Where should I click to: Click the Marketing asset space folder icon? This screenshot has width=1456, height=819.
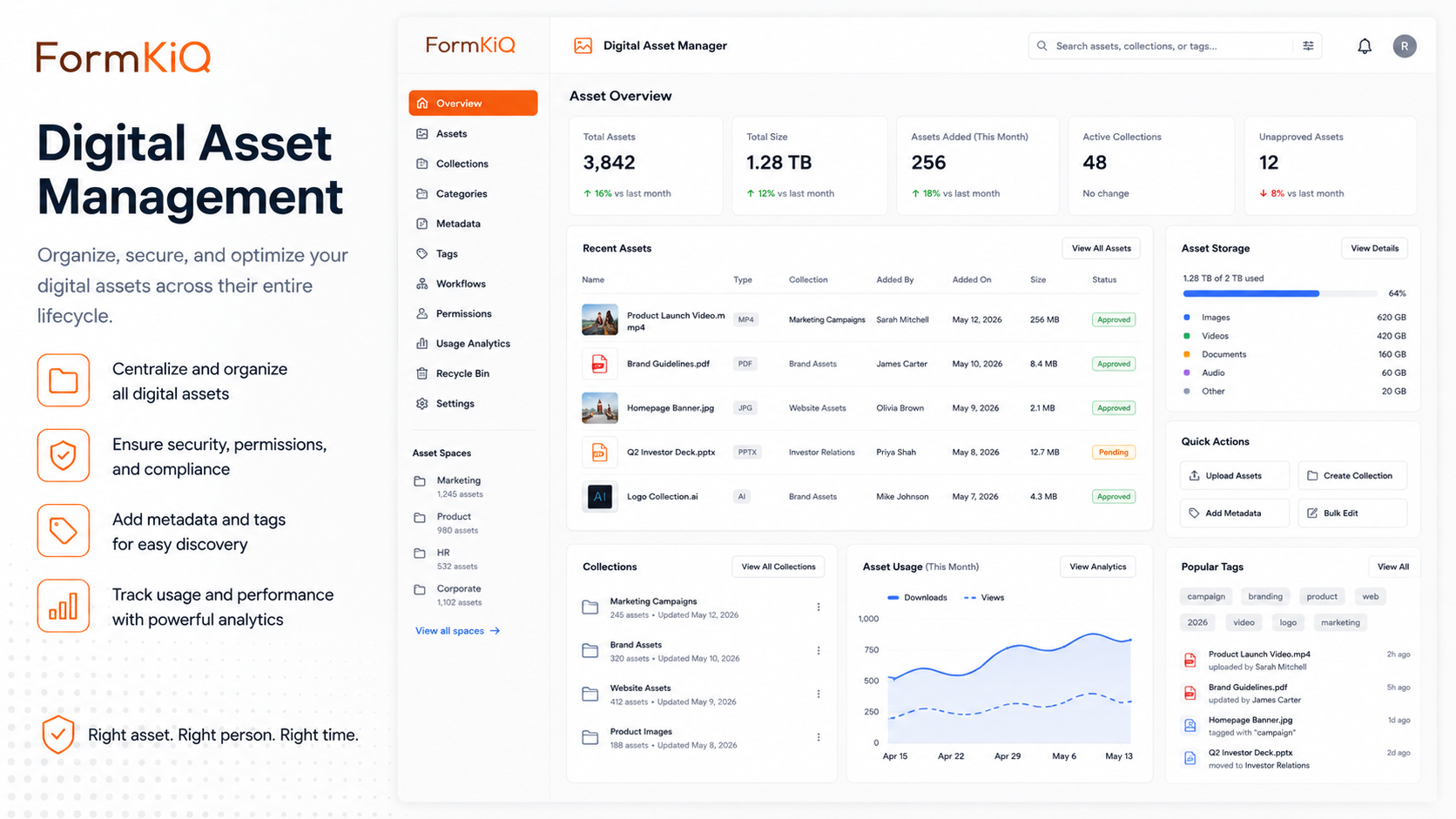click(420, 480)
